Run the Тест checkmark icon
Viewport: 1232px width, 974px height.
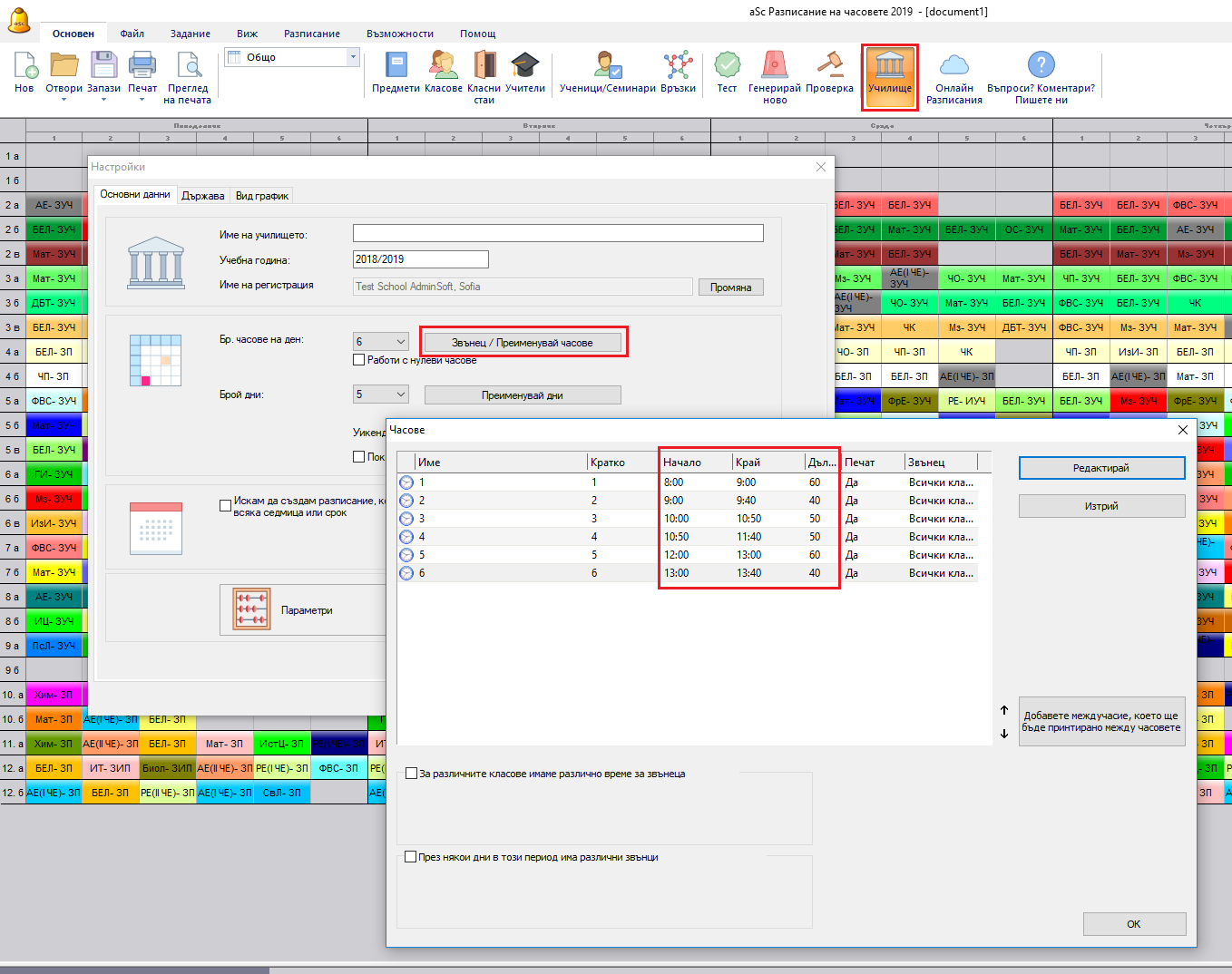point(727,73)
